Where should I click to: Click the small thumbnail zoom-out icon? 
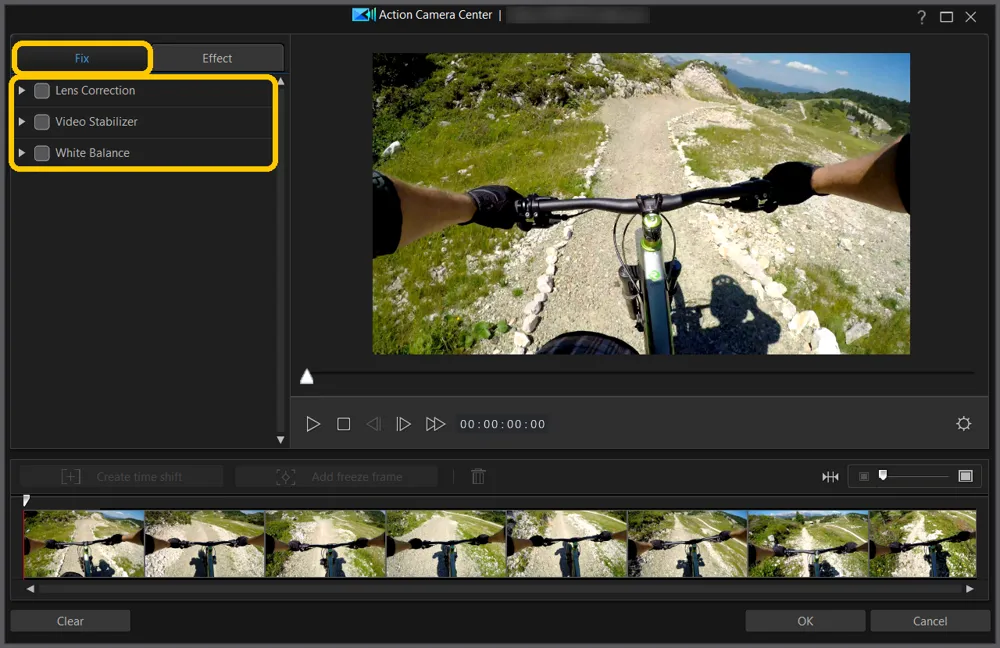pyautogui.click(x=864, y=476)
